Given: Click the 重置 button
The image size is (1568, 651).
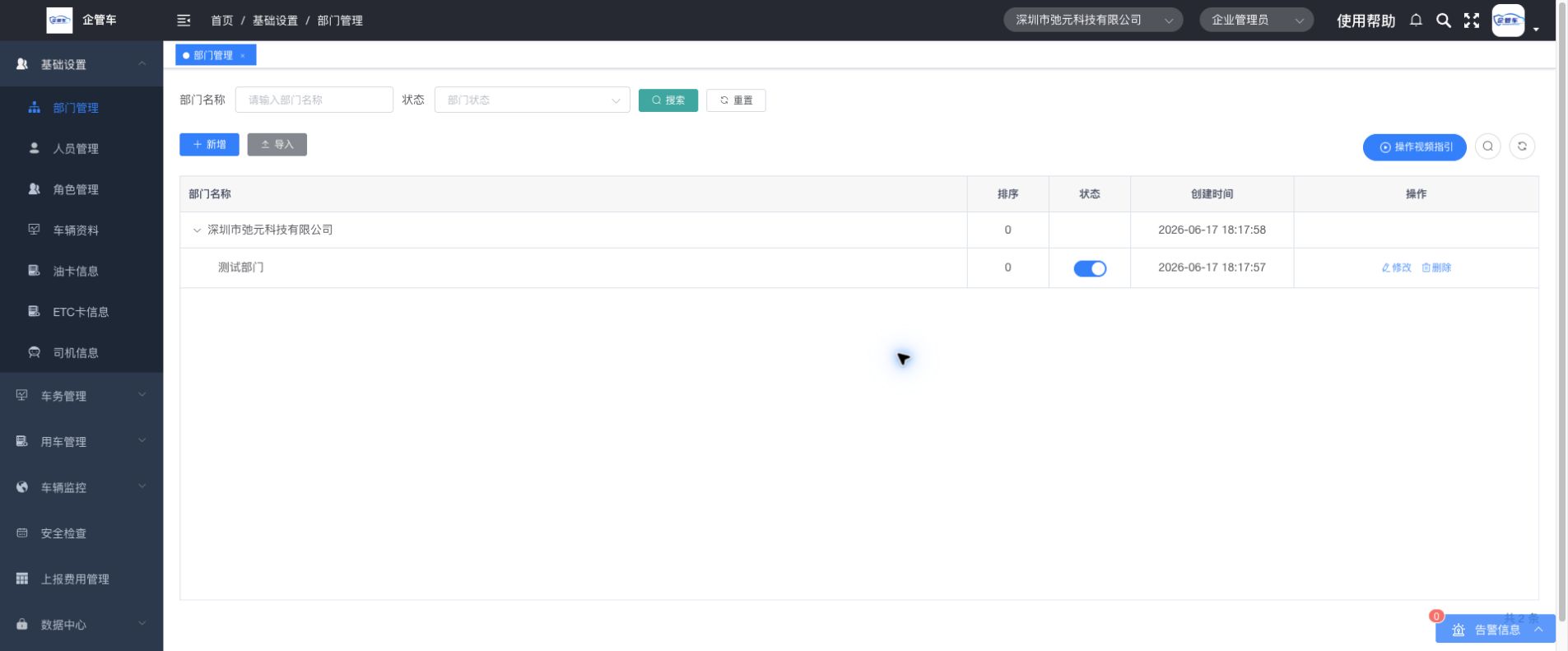Looking at the screenshot, I should [736, 100].
